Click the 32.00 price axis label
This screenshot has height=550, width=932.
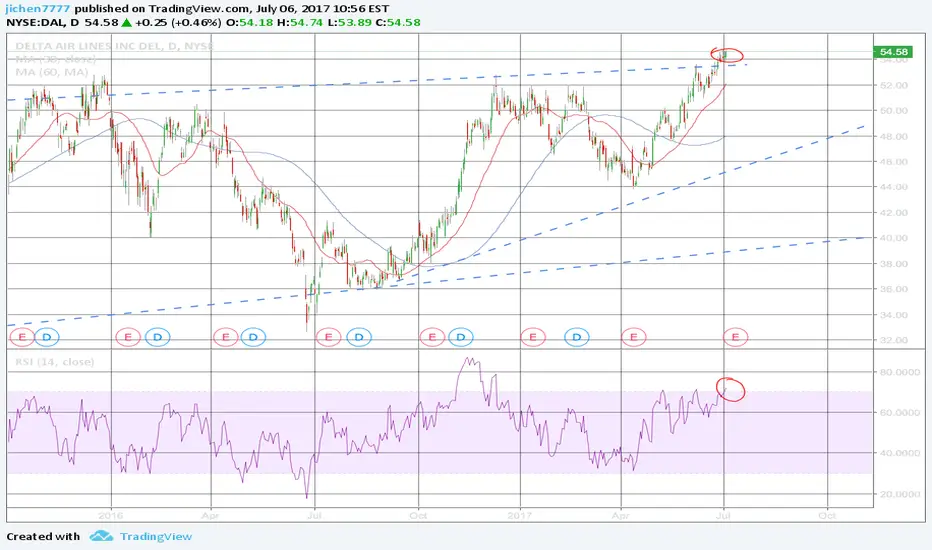(x=894, y=340)
